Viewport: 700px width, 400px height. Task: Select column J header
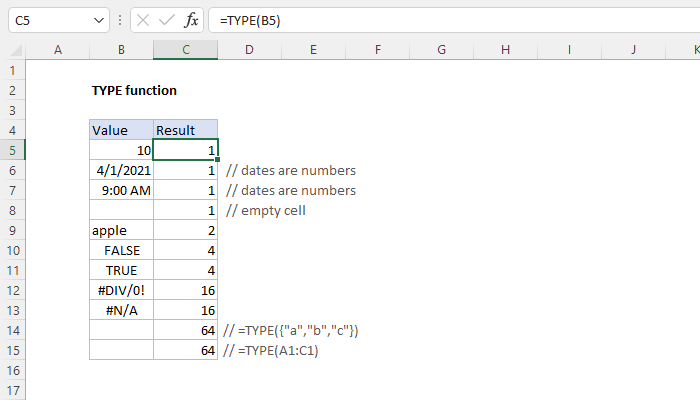(x=633, y=50)
